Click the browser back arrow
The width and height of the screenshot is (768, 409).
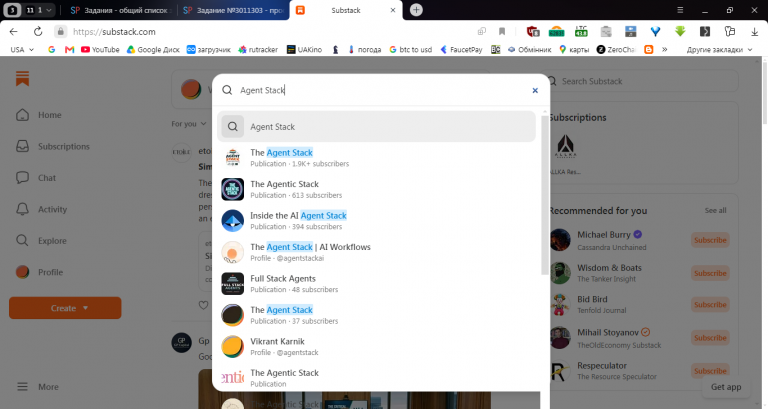[14, 31]
